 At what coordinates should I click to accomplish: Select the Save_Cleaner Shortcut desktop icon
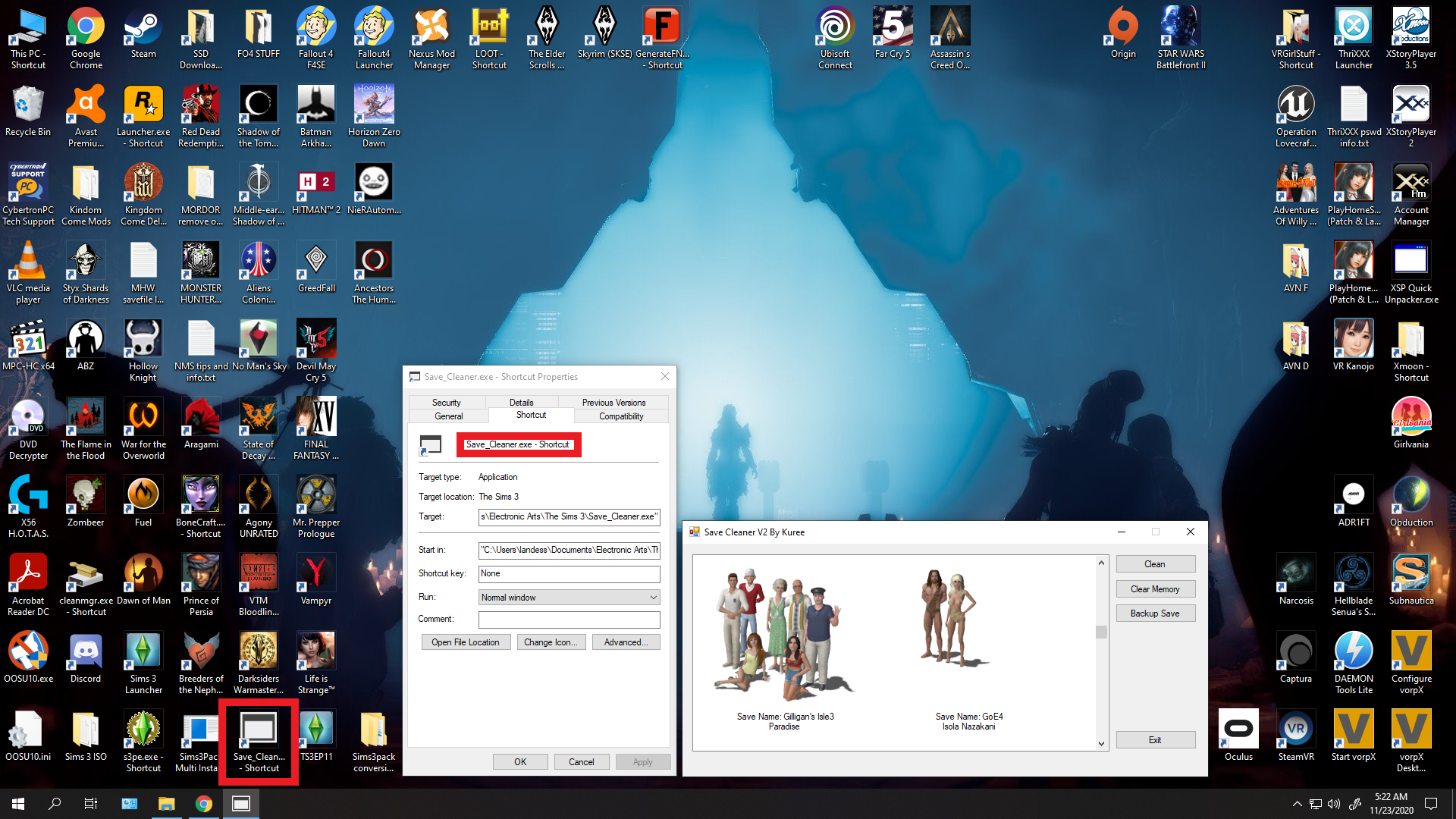point(259,741)
